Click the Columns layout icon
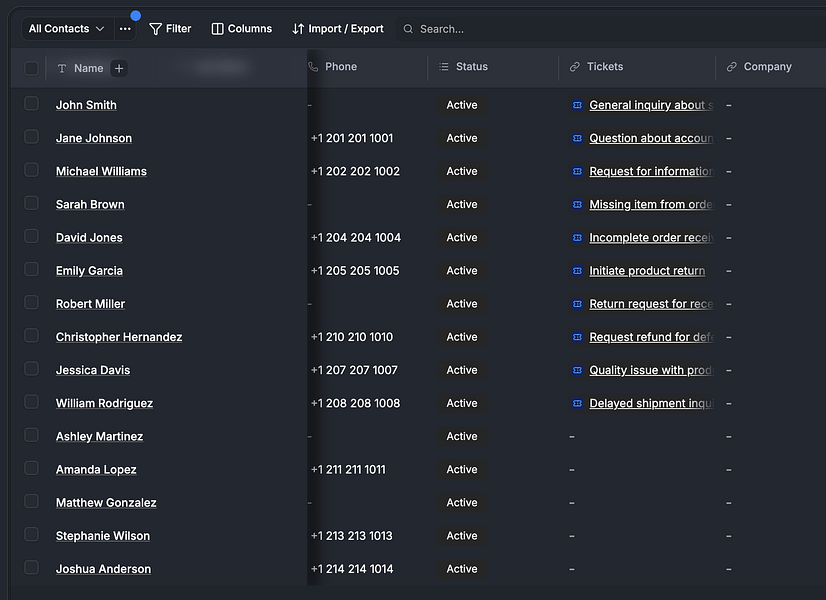The image size is (826, 600). click(218, 29)
